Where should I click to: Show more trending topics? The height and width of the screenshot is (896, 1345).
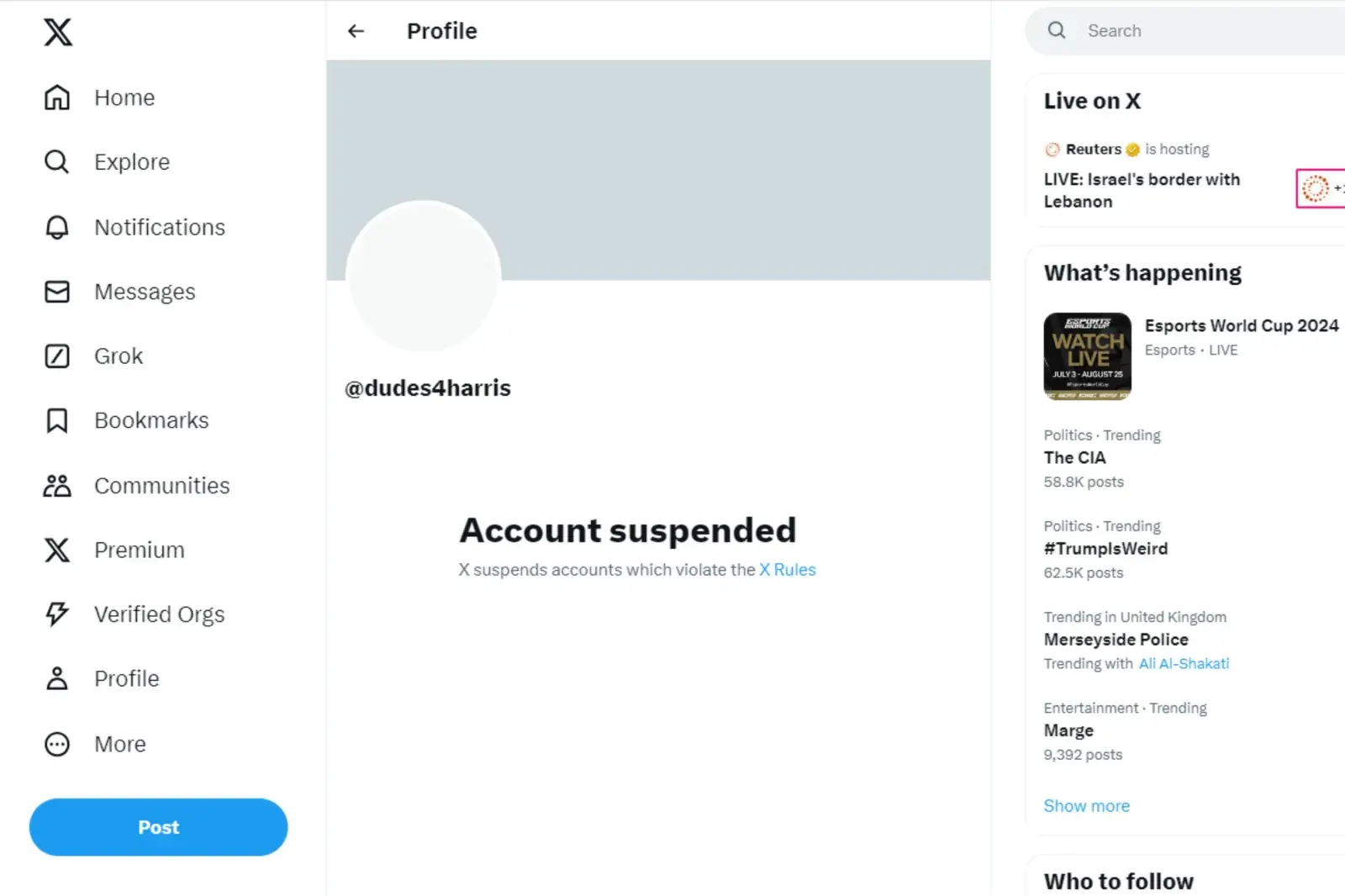coord(1086,805)
